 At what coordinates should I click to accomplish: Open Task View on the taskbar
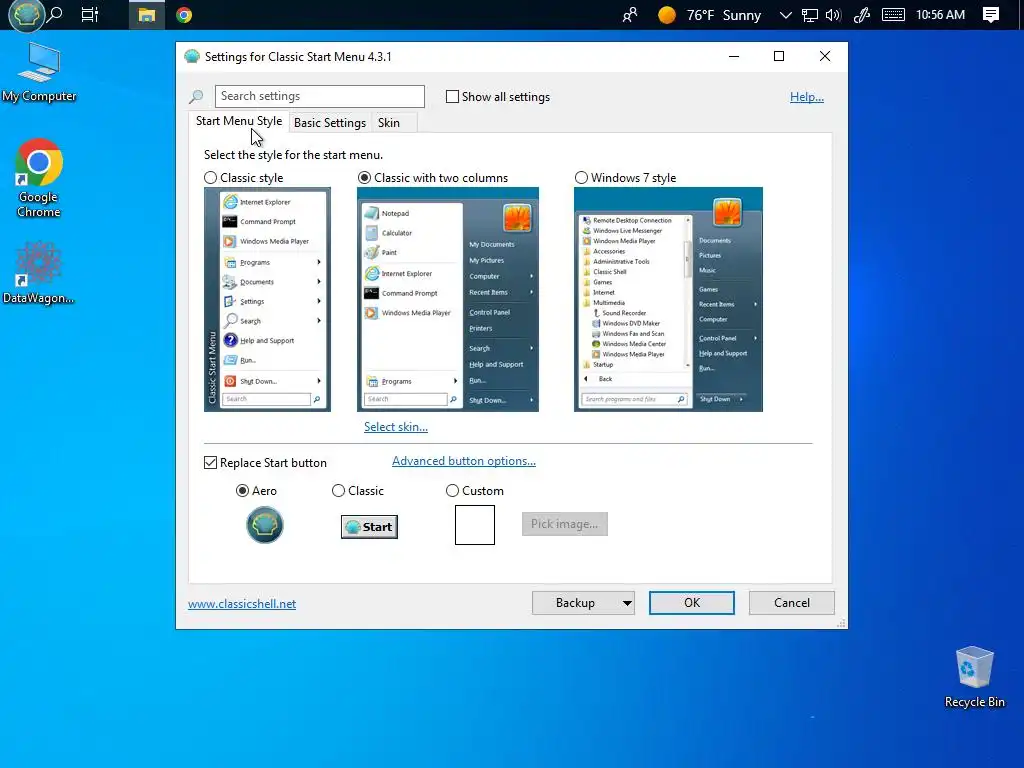(89, 14)
